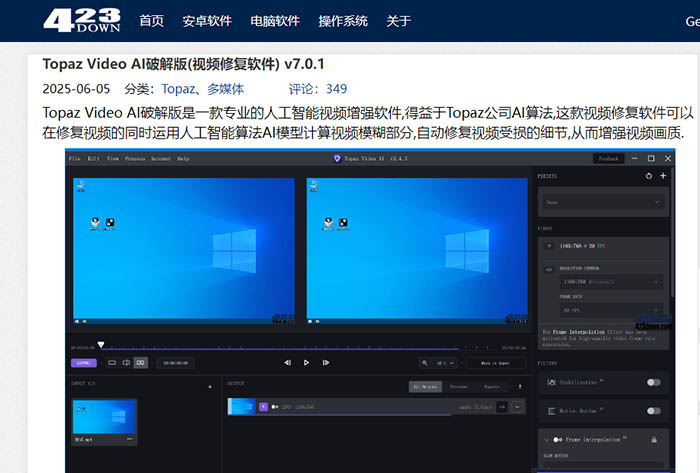Select the side-by-side view mode icon

pyautogui.click(x=141, y=363)
